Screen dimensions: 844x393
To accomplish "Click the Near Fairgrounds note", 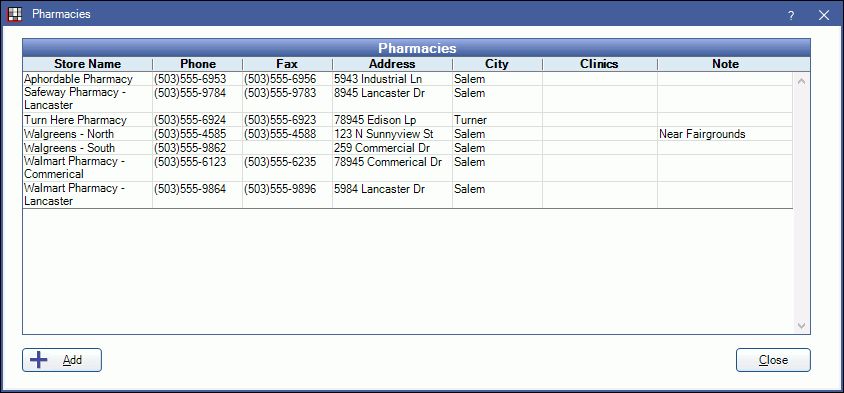I will click(x=702, y=134).
